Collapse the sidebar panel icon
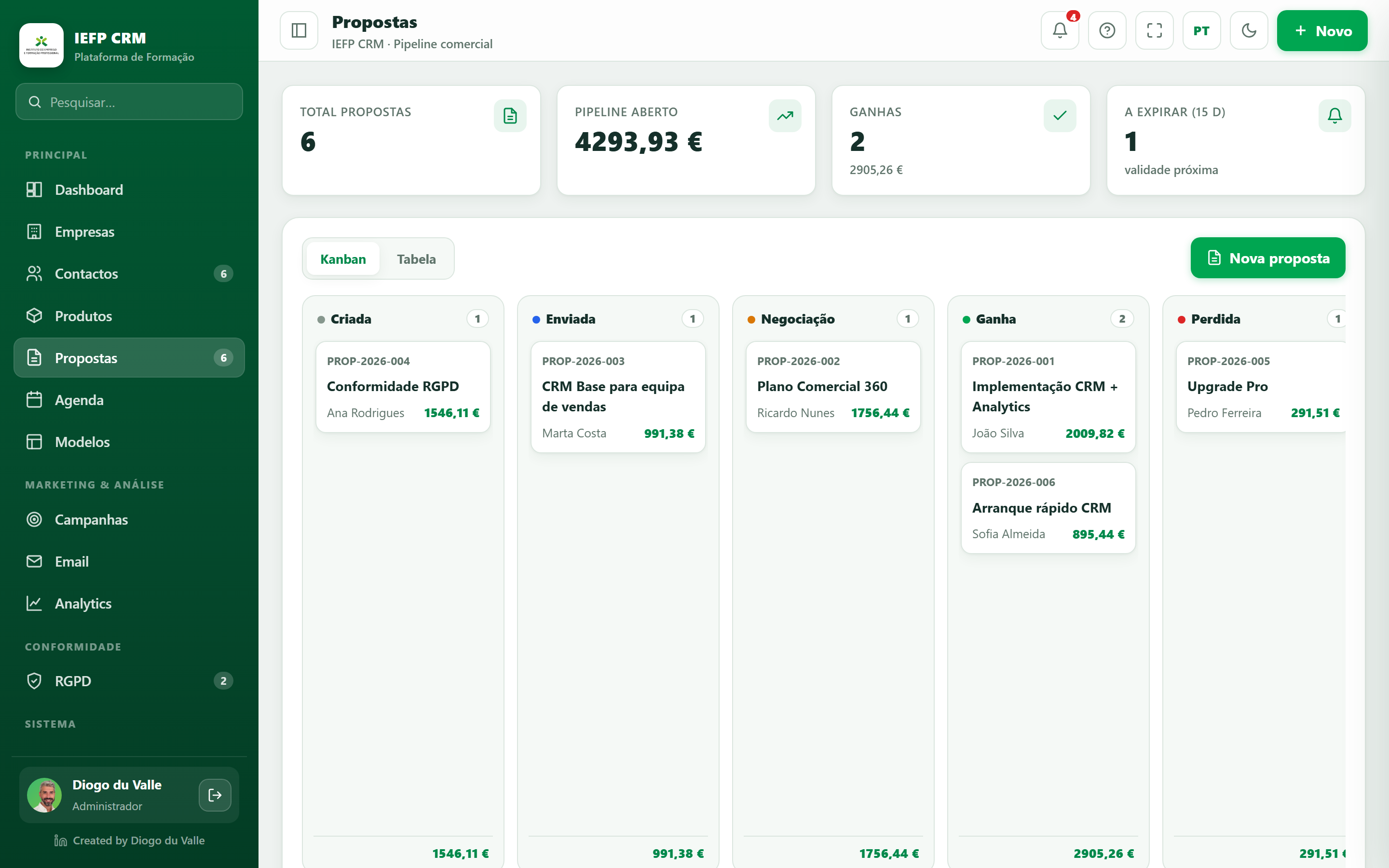Screen dimensions: 1389x868 299,30
